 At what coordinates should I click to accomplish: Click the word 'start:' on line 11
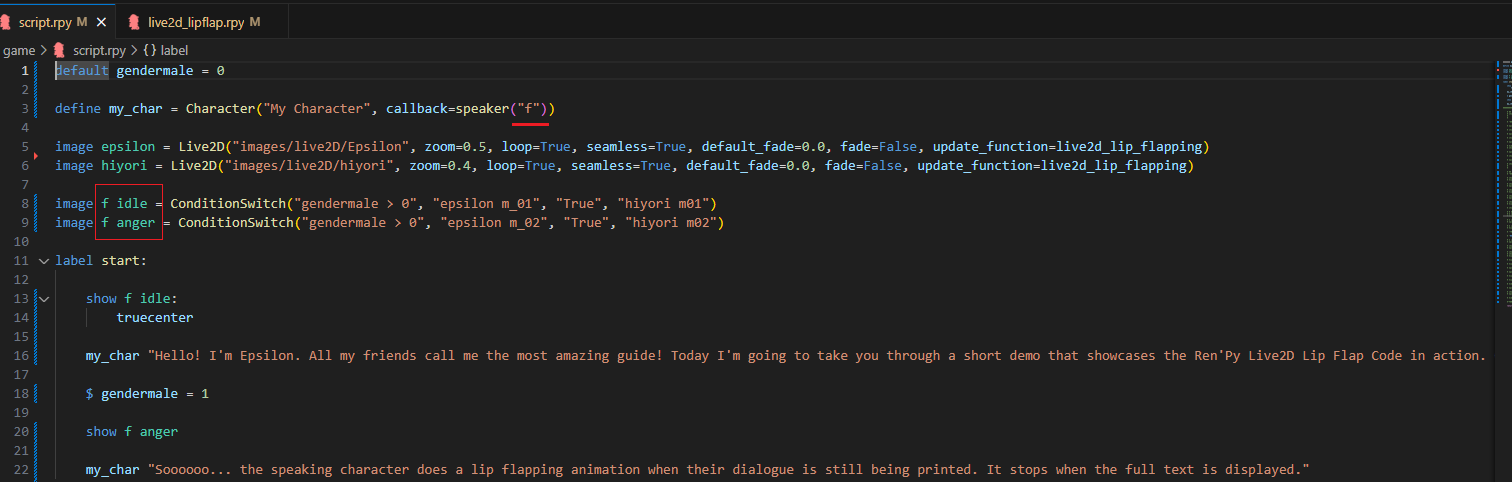click(124, 260)
